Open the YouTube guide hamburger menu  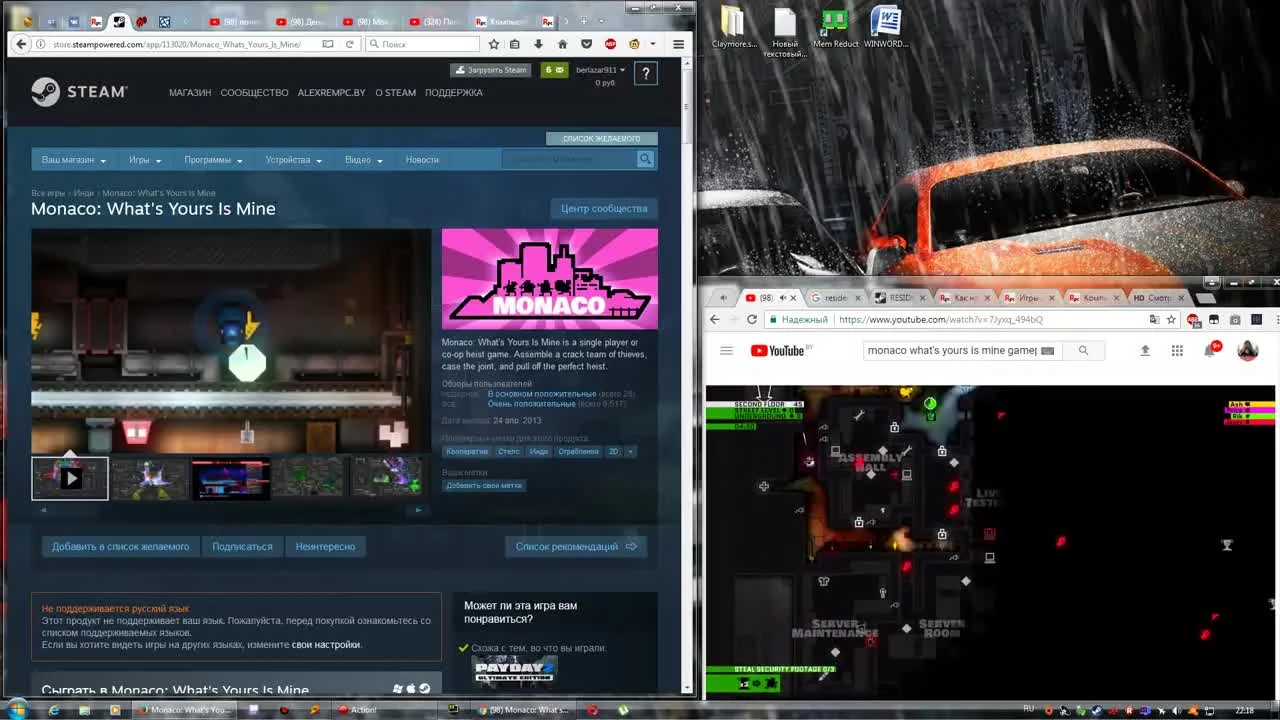727,351
